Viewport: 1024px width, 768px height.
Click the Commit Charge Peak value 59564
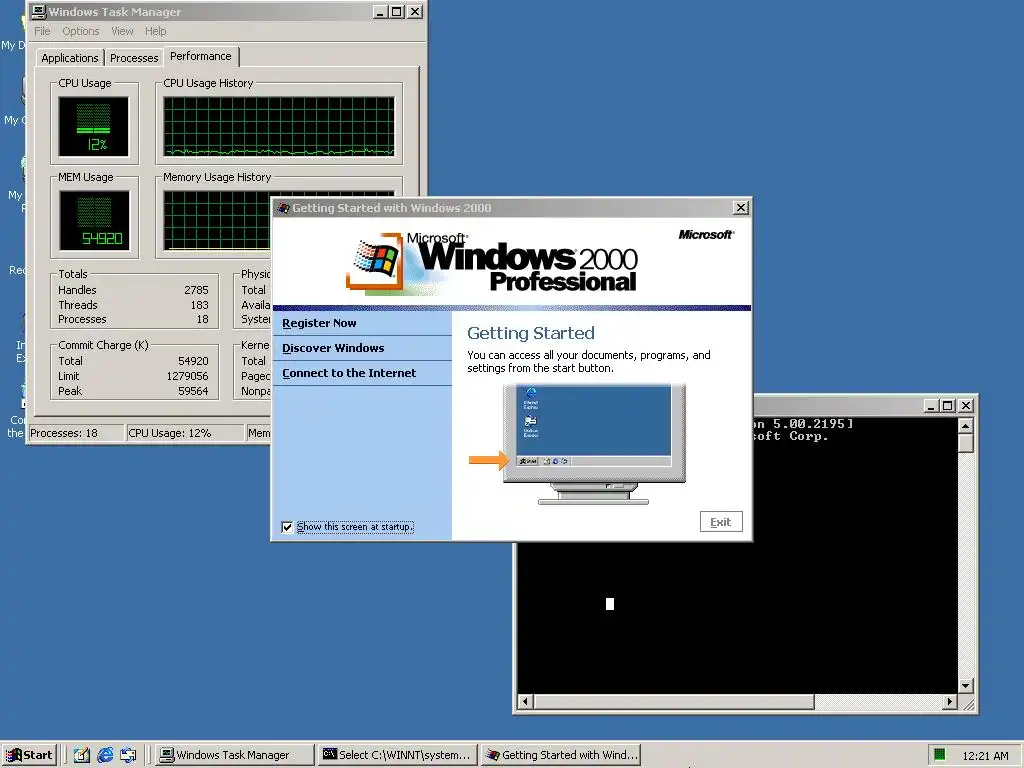tap(193, 391)
